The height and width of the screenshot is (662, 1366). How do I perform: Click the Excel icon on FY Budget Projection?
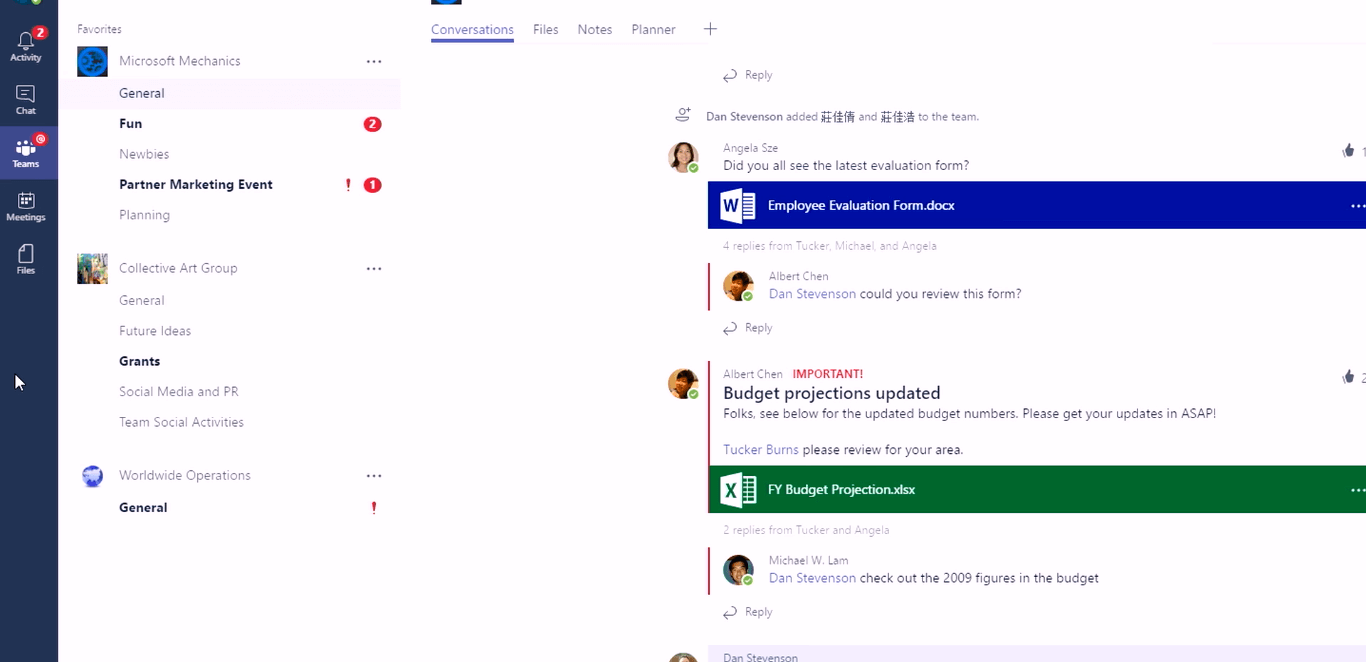click(x=738, y=489)
